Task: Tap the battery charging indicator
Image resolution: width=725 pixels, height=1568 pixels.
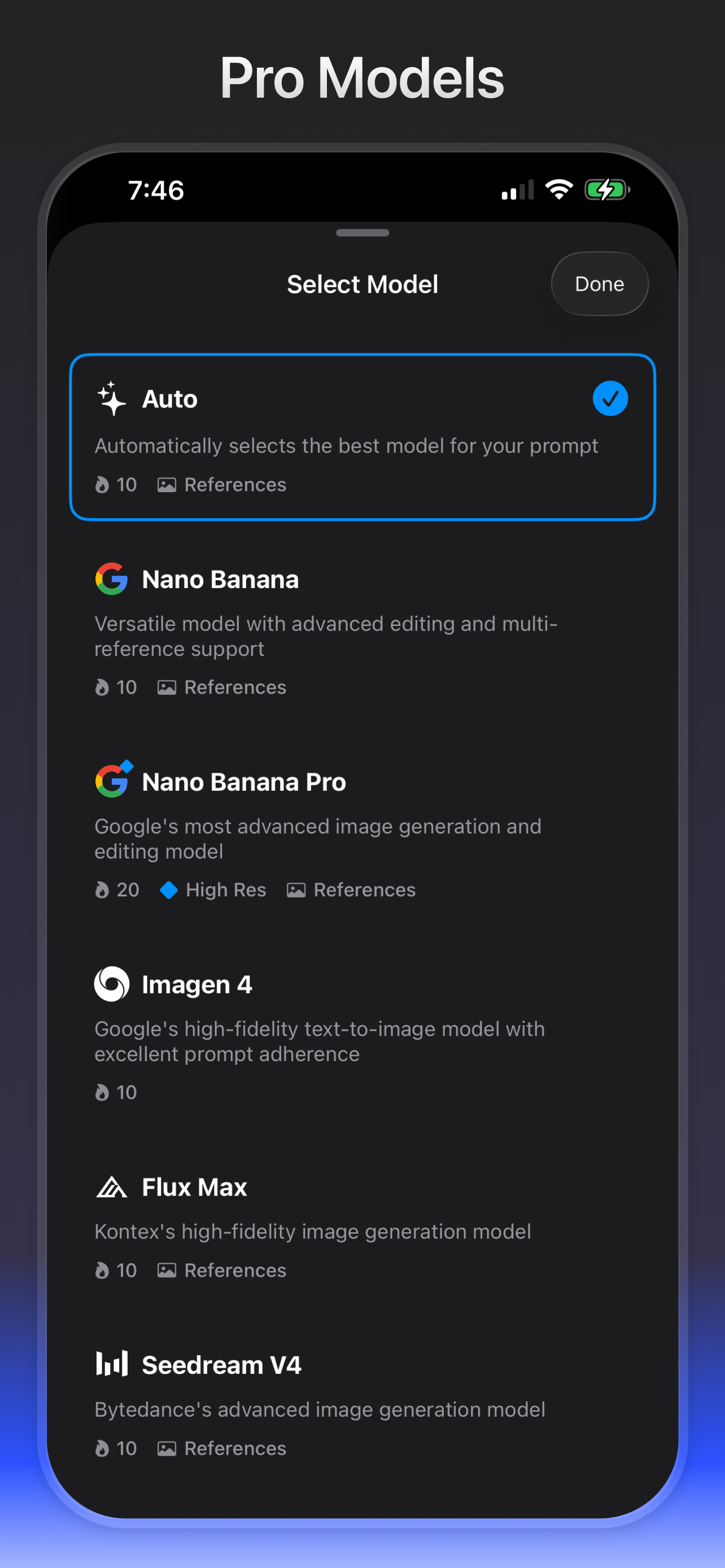Action: [606, 190]
